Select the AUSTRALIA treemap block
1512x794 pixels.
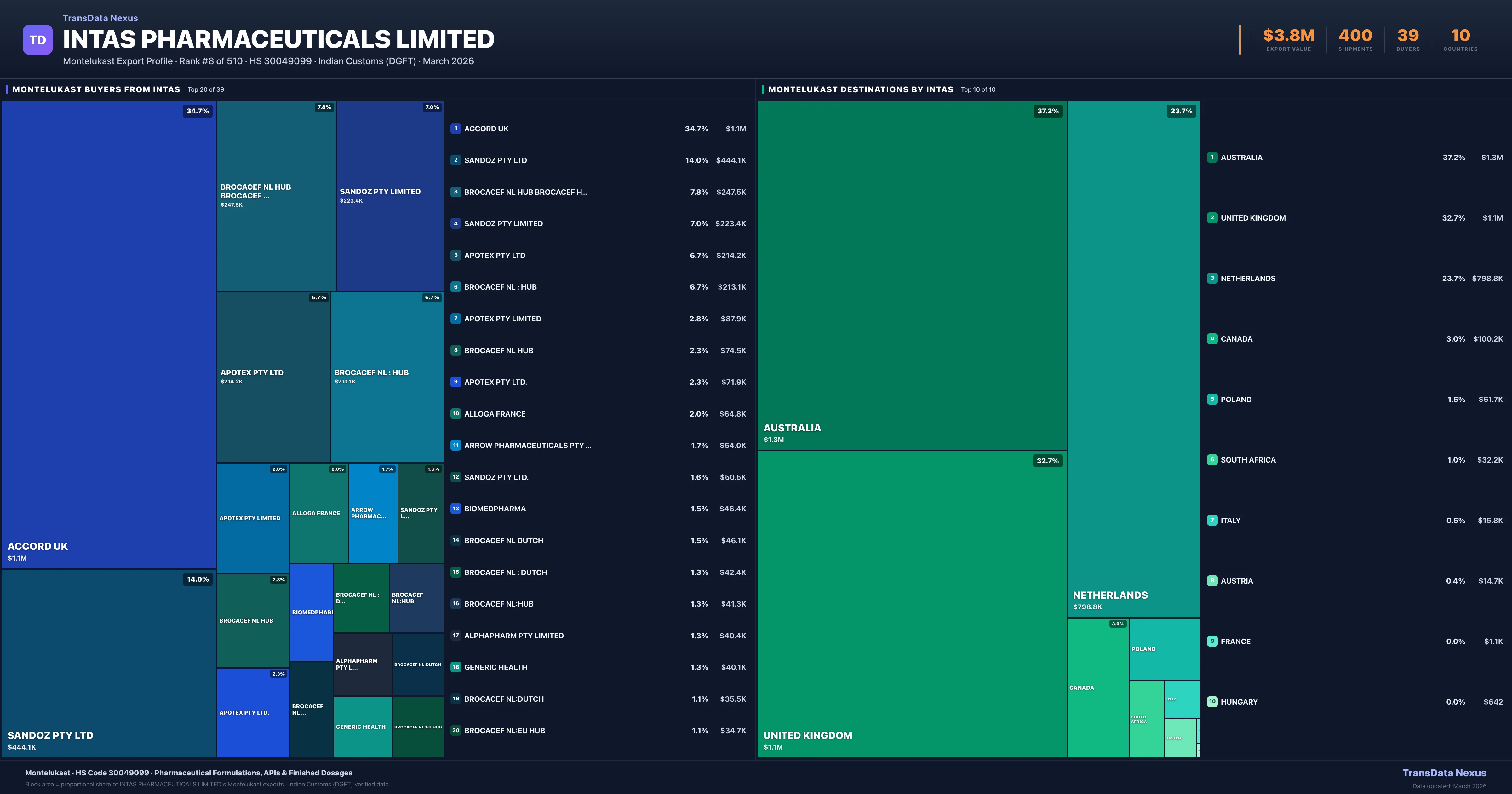(912, 276)
